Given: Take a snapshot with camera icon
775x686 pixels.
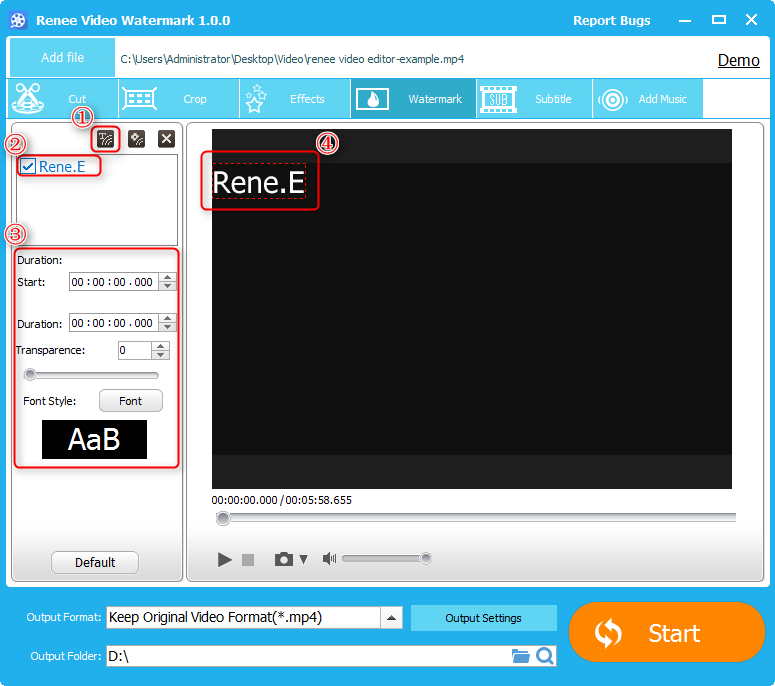Looking at the screenshot, I should pos(284,559).
